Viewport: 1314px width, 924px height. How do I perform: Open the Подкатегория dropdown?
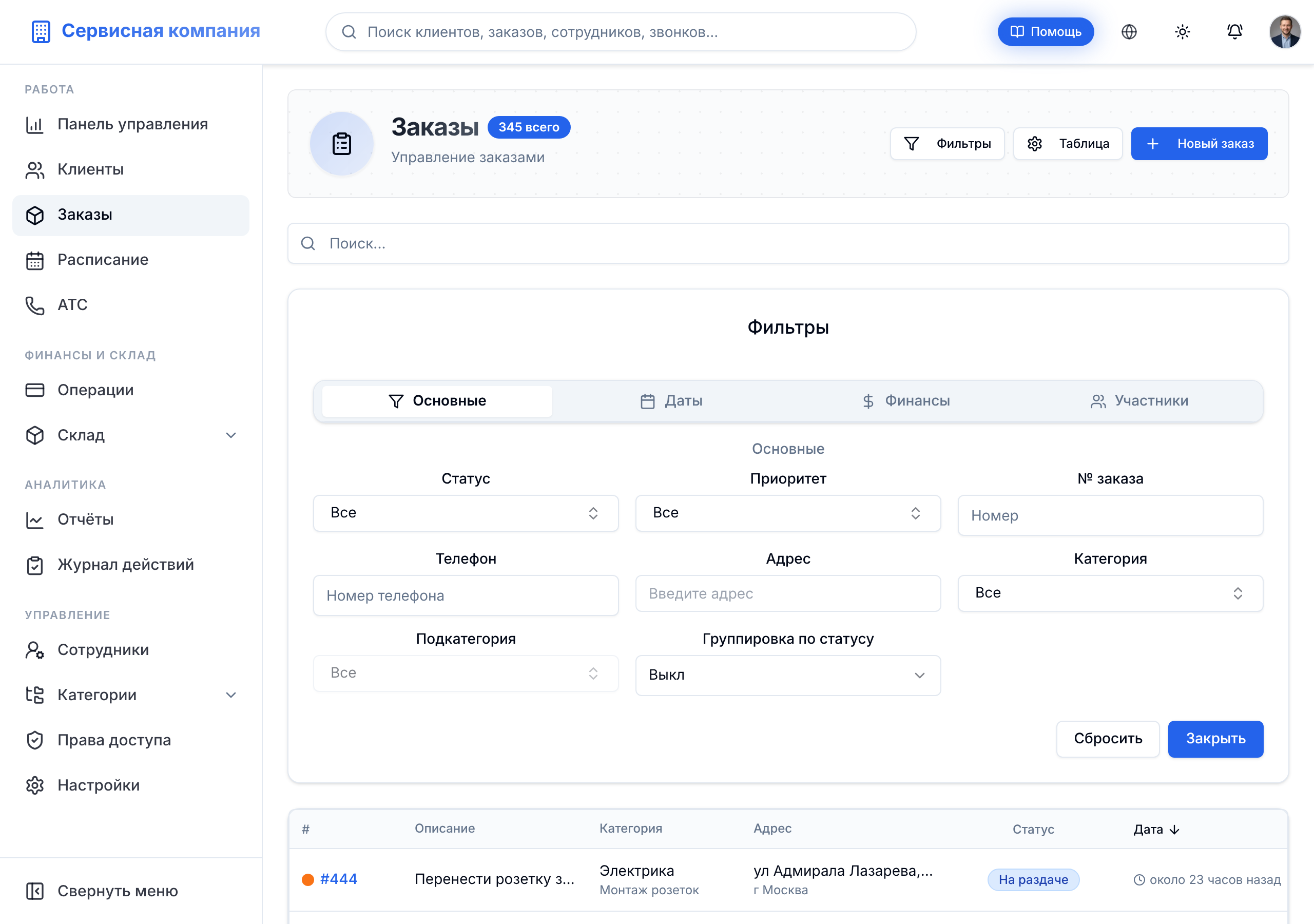465,674
